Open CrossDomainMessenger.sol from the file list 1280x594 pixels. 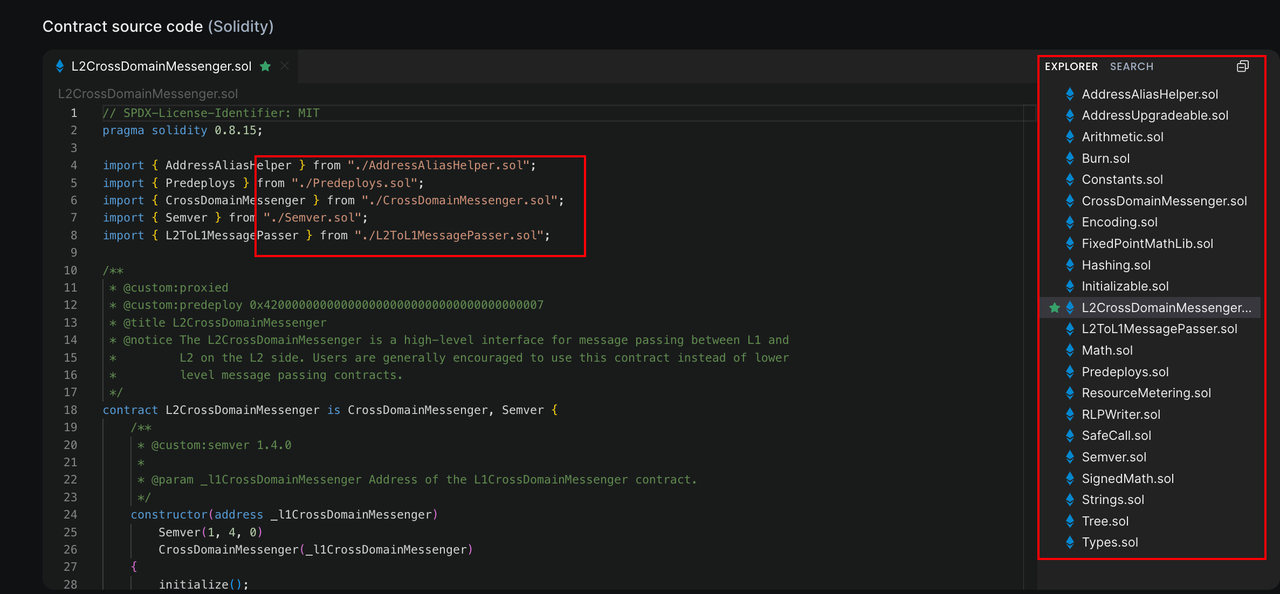click(x=1164, y=201)
